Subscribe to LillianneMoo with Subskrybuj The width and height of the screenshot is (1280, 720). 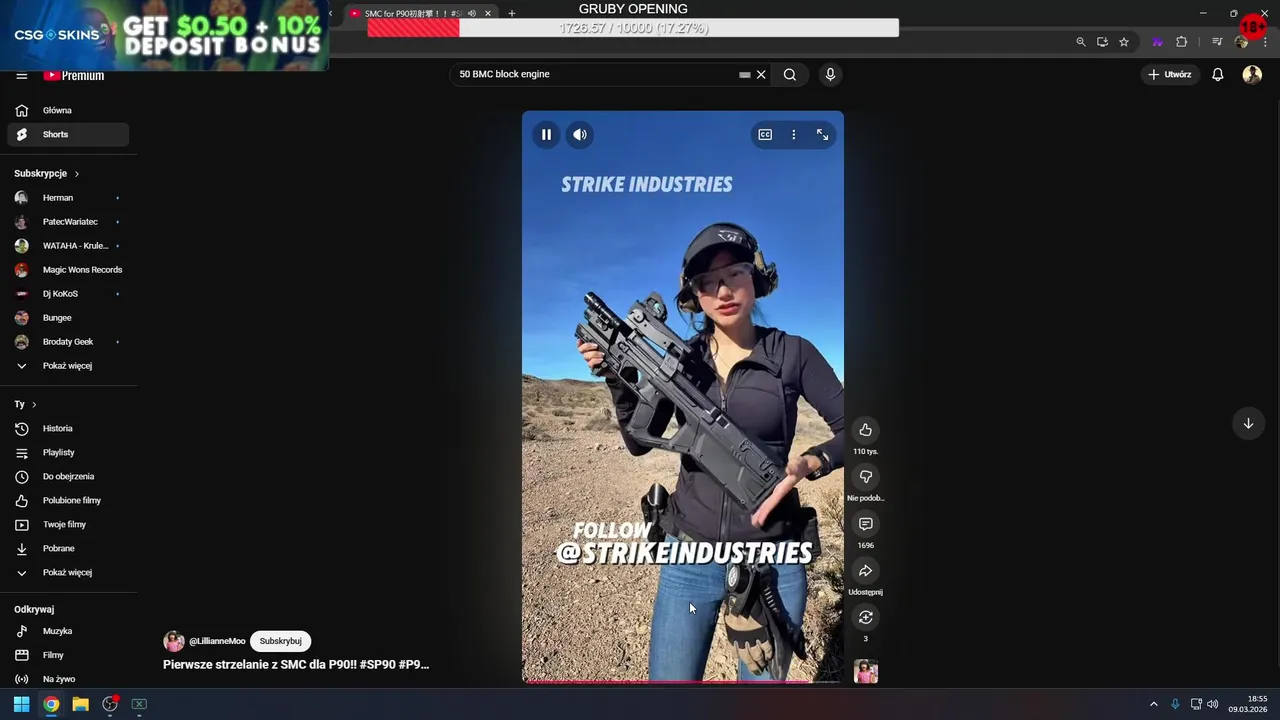coord(281,641)
